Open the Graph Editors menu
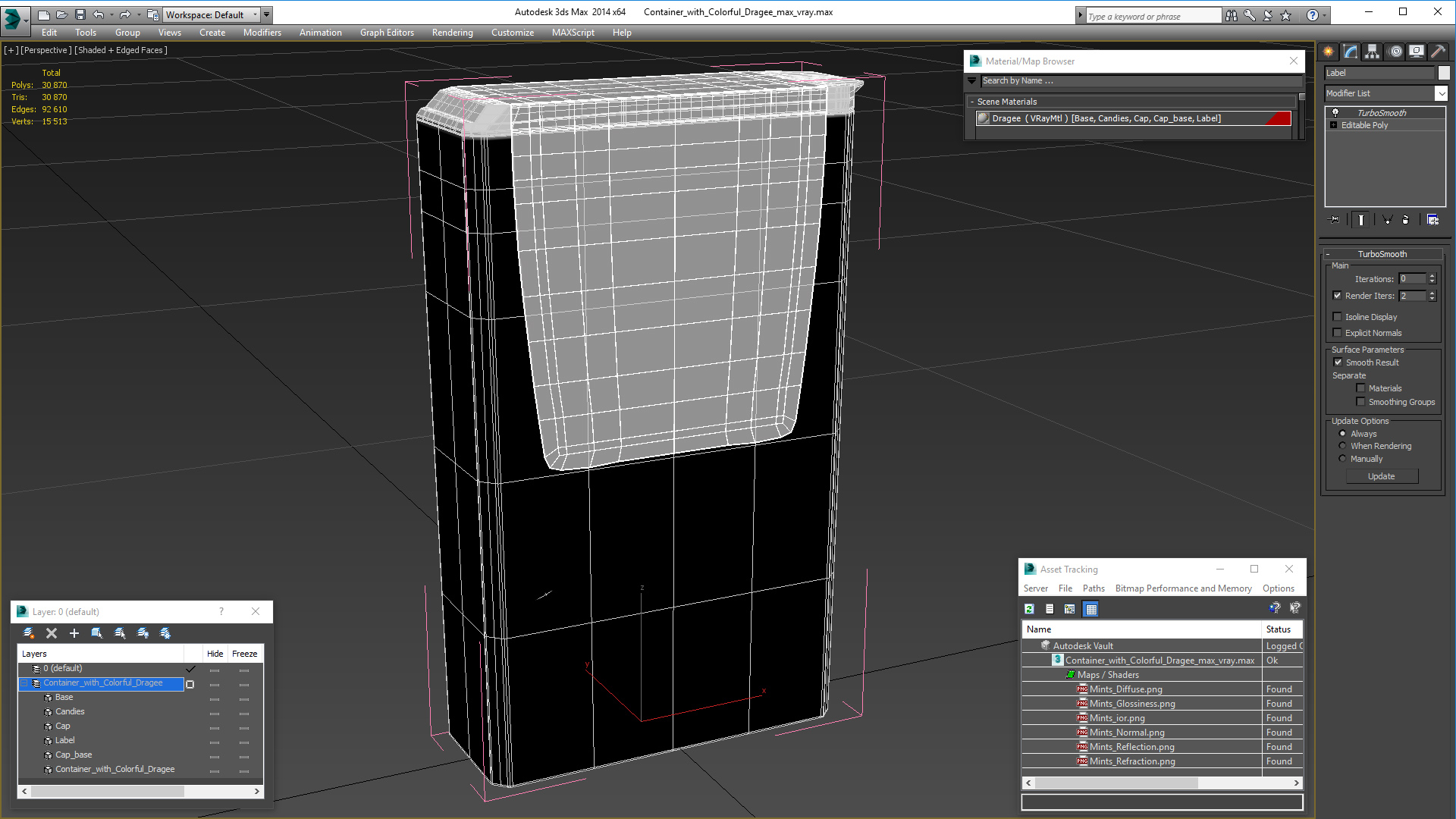 (387, 33)
